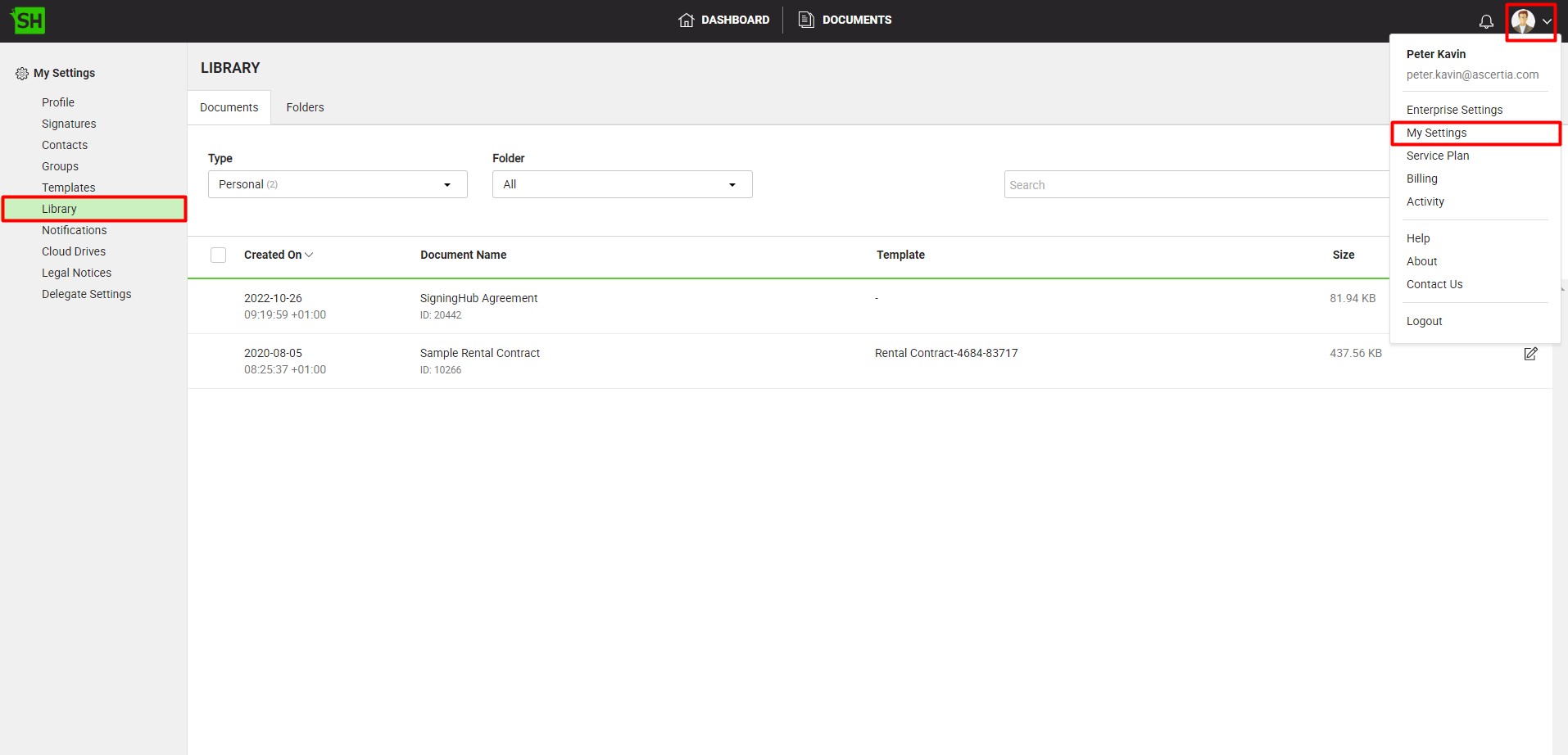The width and height of the screenshot is (1568, 755).
Task: Click the Documents page icon
Action: coord(806,20)
